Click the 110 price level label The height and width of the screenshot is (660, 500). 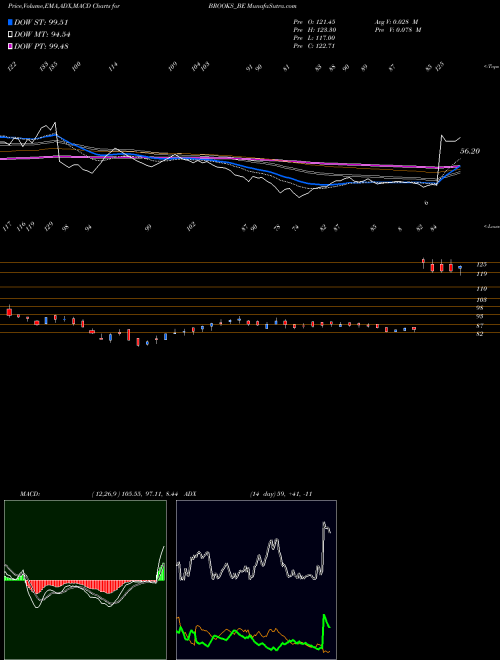point(481,289)
